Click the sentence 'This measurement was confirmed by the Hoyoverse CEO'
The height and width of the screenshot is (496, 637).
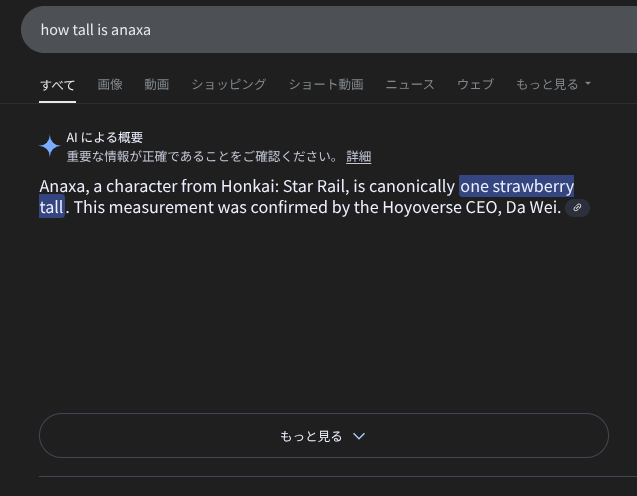pyautogui.click(x=287, y=208)
